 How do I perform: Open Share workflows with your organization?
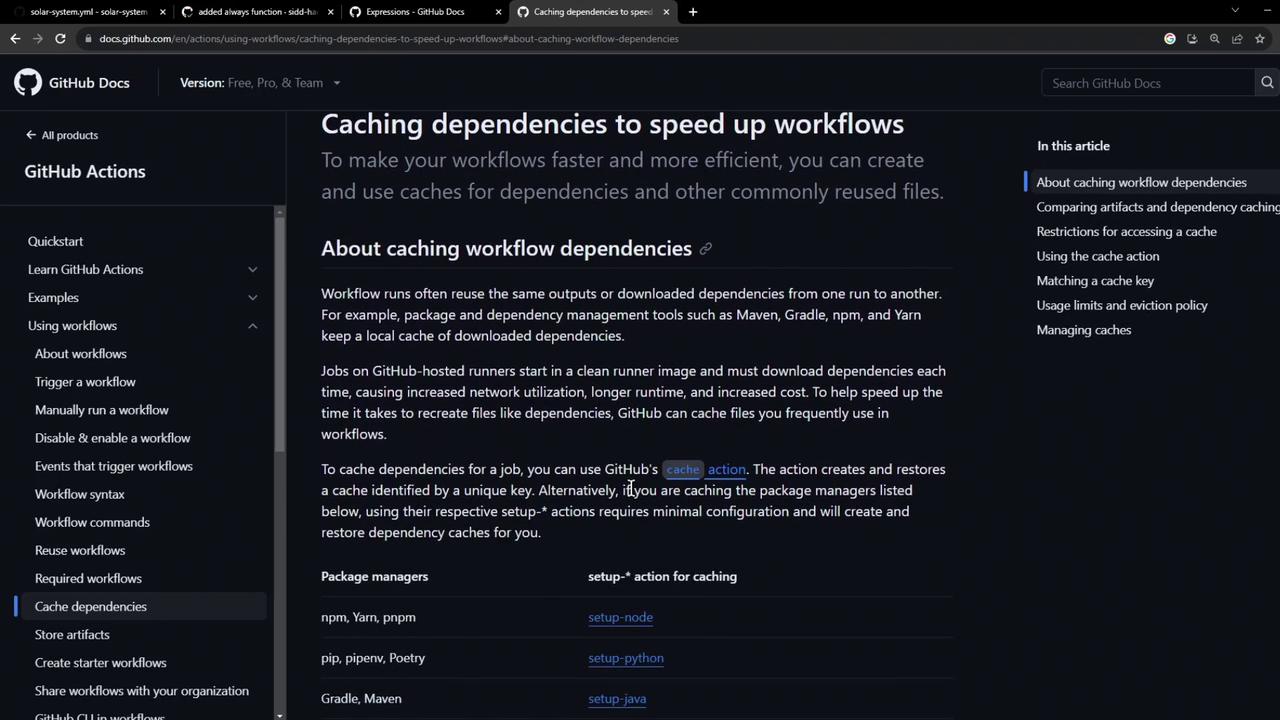(142, 690)
